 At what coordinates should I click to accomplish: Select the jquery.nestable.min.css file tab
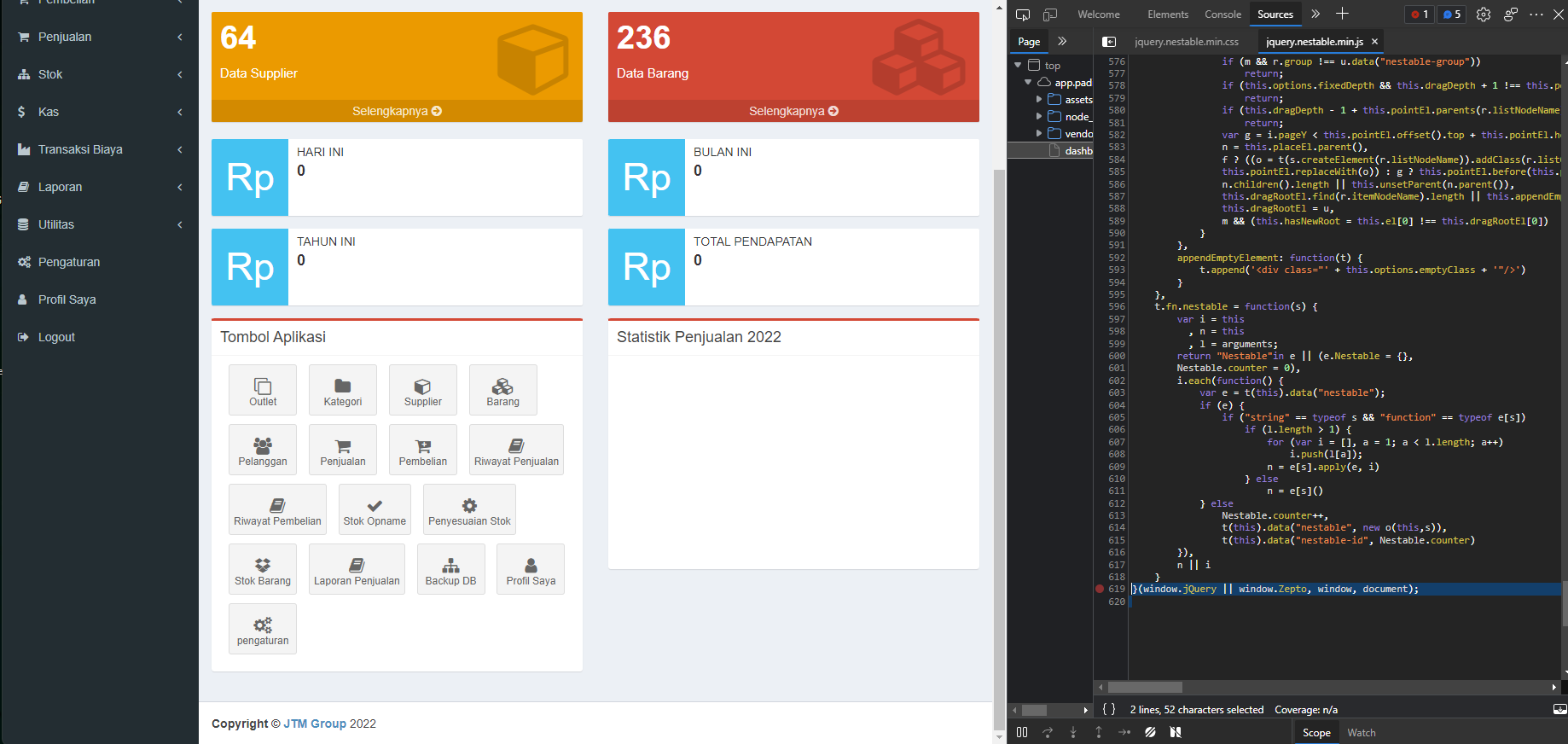[x=1187, y=41]
